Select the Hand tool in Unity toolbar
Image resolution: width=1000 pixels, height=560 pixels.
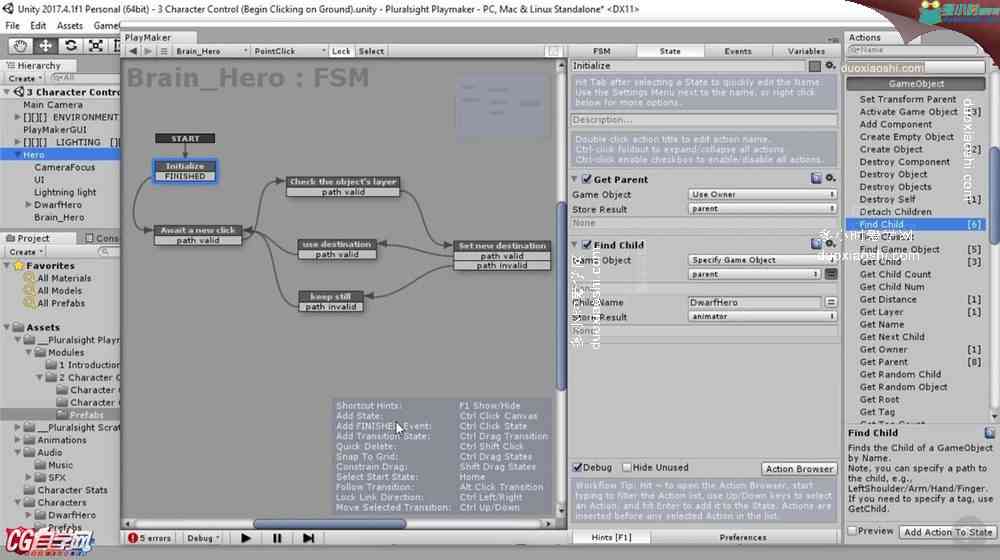pos(20,46)
